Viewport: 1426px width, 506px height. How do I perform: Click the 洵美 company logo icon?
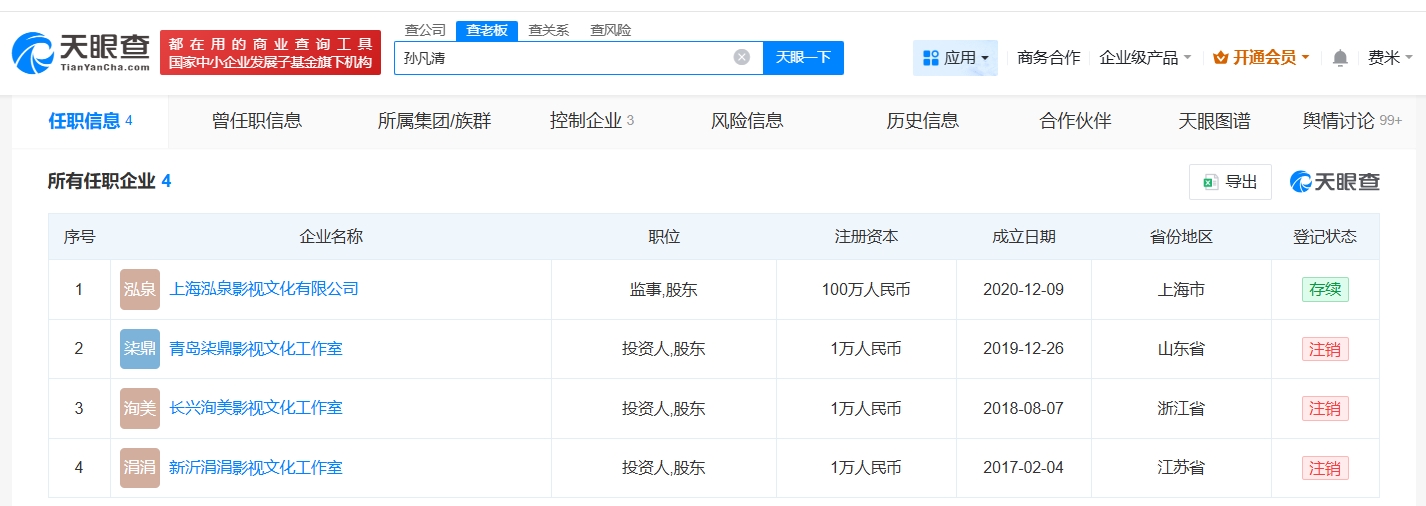click(139, 408)
